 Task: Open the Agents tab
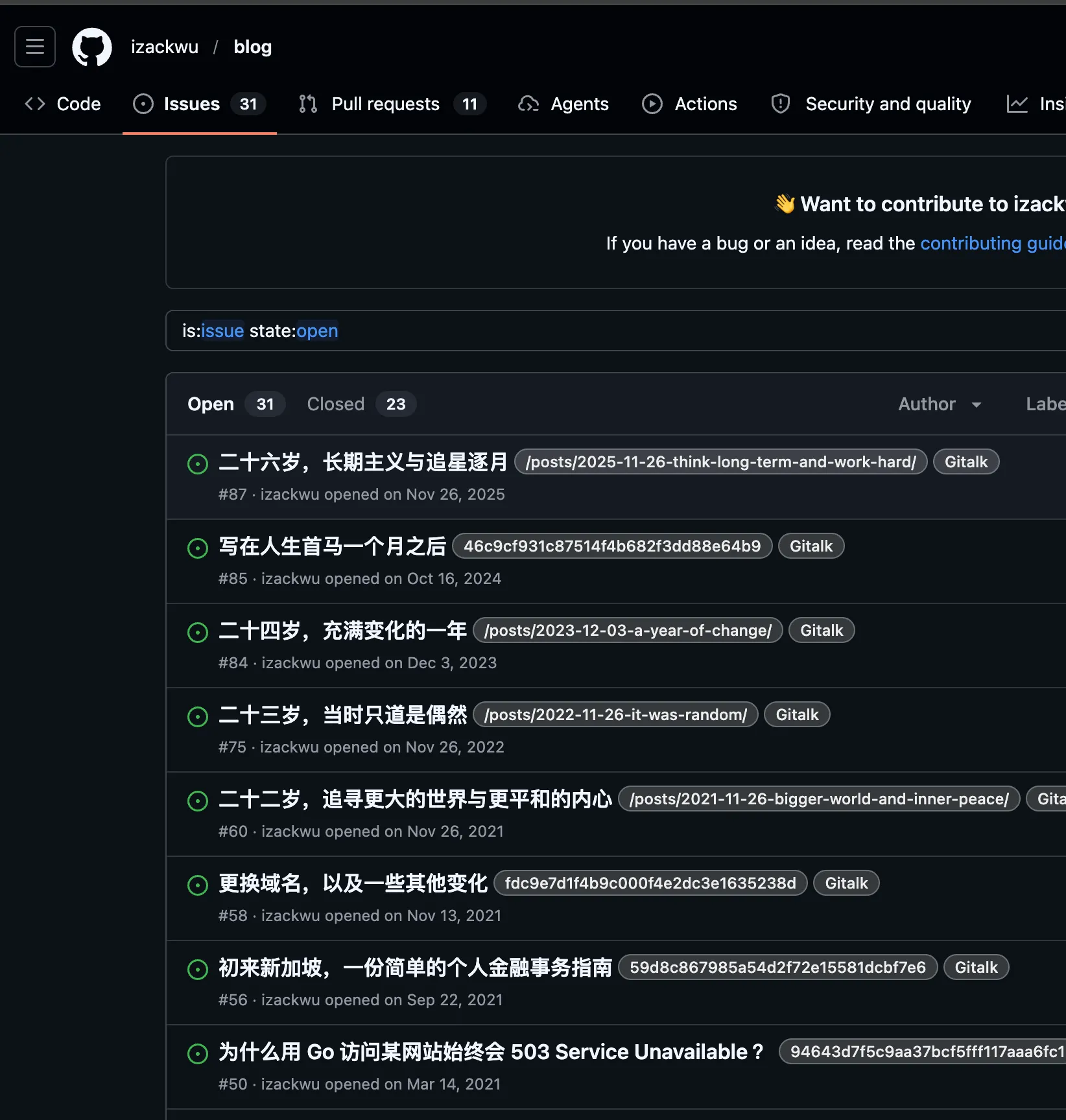(563, 104)
